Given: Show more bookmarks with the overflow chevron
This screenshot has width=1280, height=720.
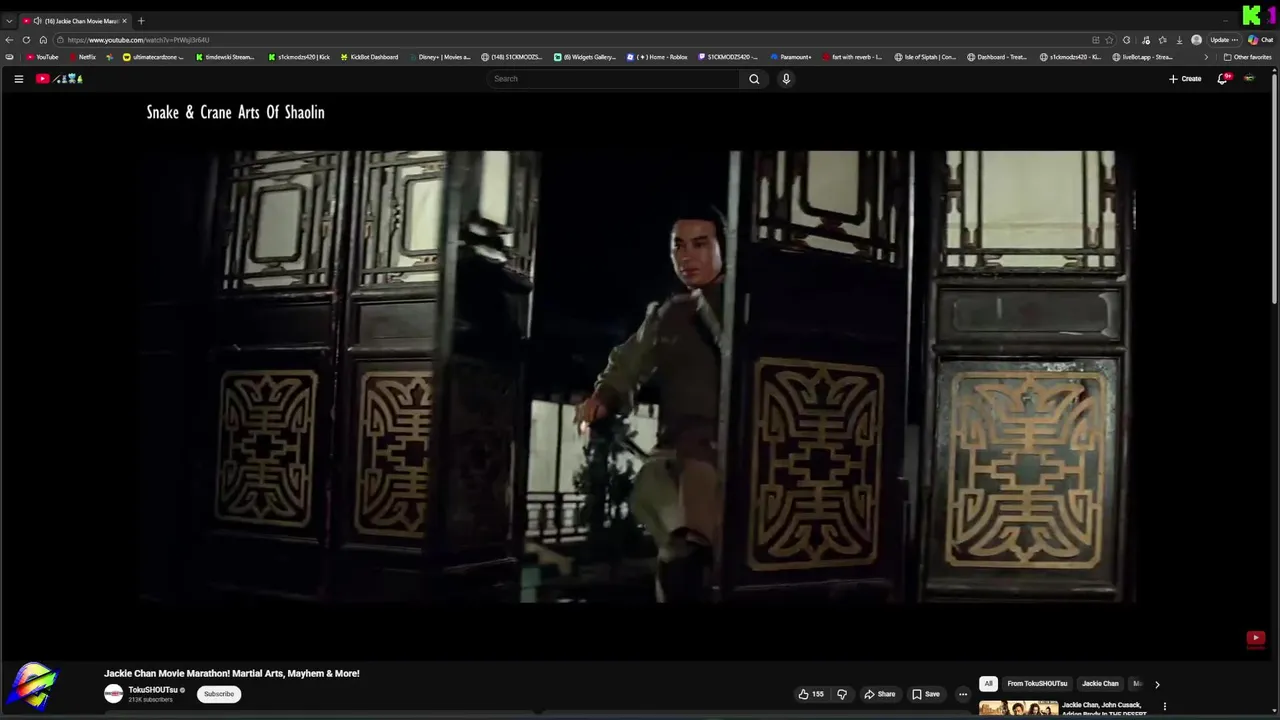Looking at the screenshot, I should point(1205,57).
